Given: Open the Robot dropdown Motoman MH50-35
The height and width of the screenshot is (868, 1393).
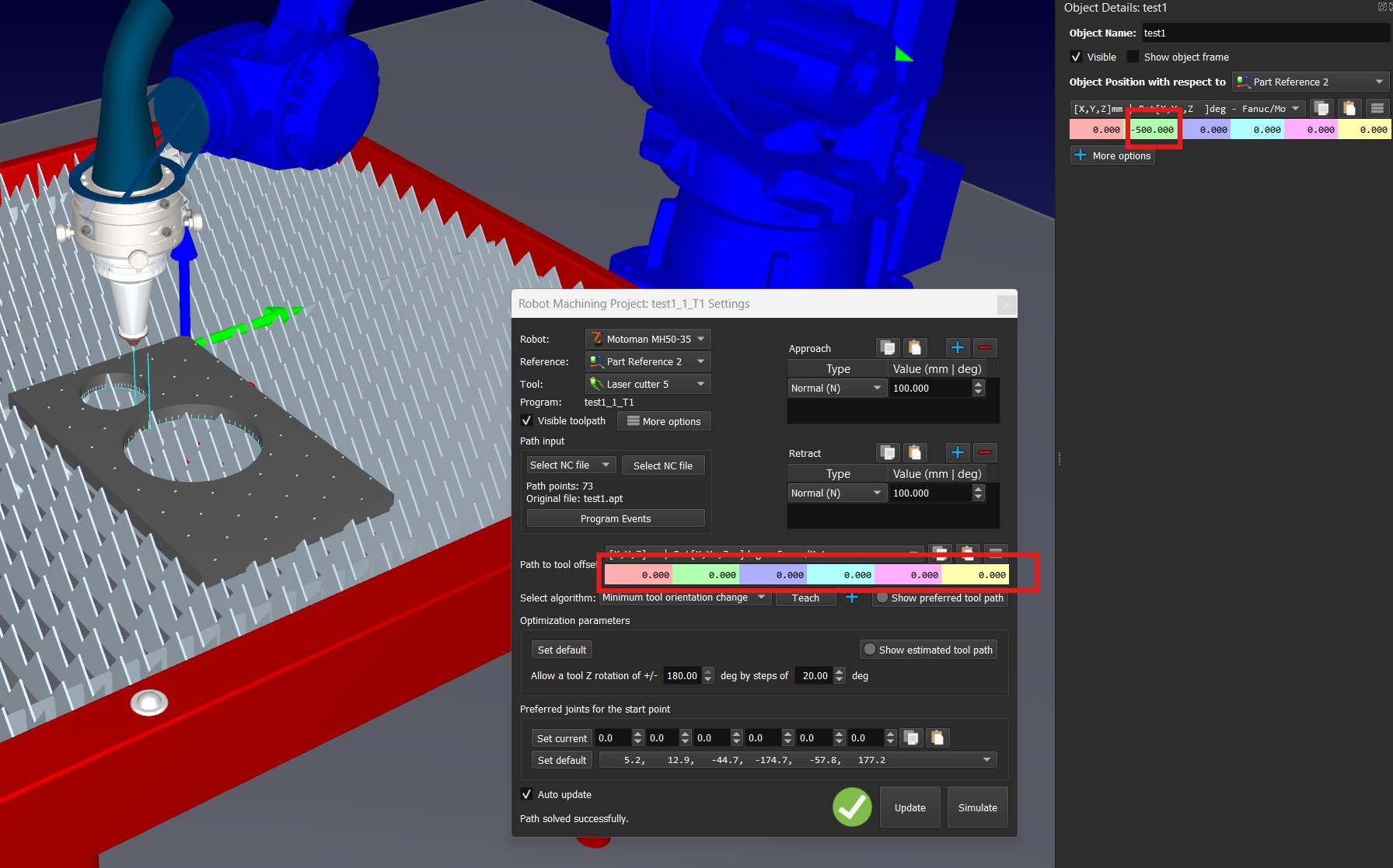Looking at the screenshot, I should tap(648, 339).
